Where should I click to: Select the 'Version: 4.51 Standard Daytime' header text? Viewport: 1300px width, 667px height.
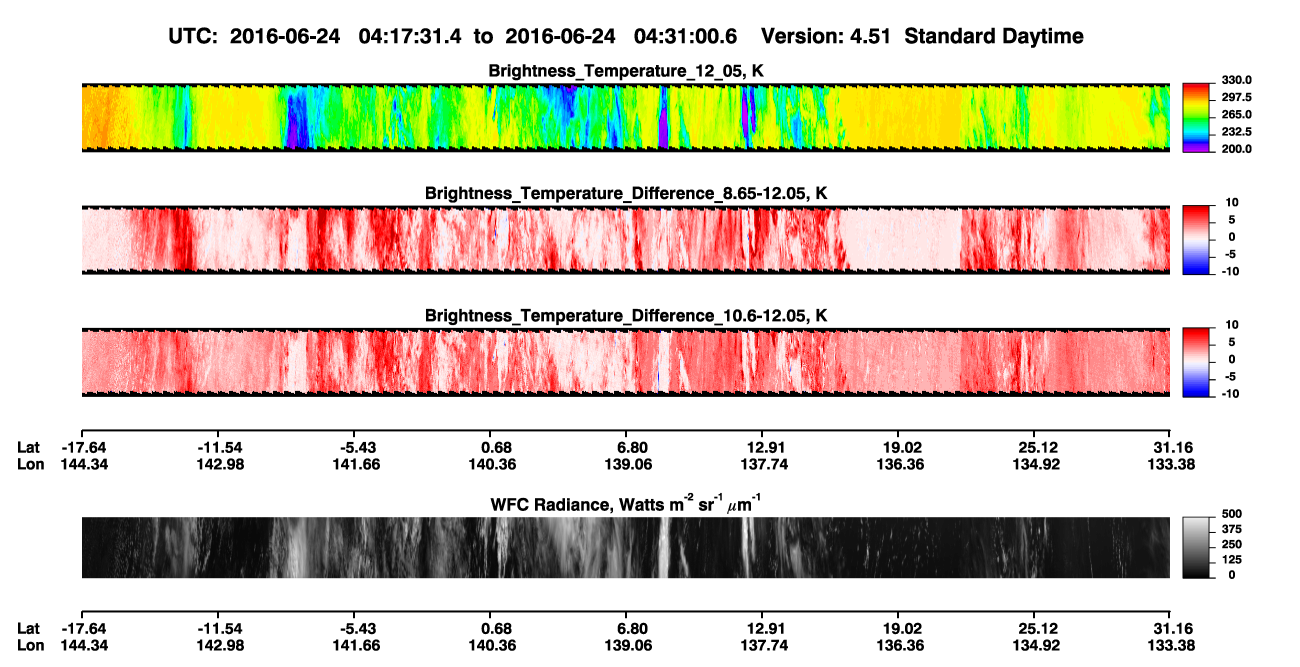click(x=922, y=36)
